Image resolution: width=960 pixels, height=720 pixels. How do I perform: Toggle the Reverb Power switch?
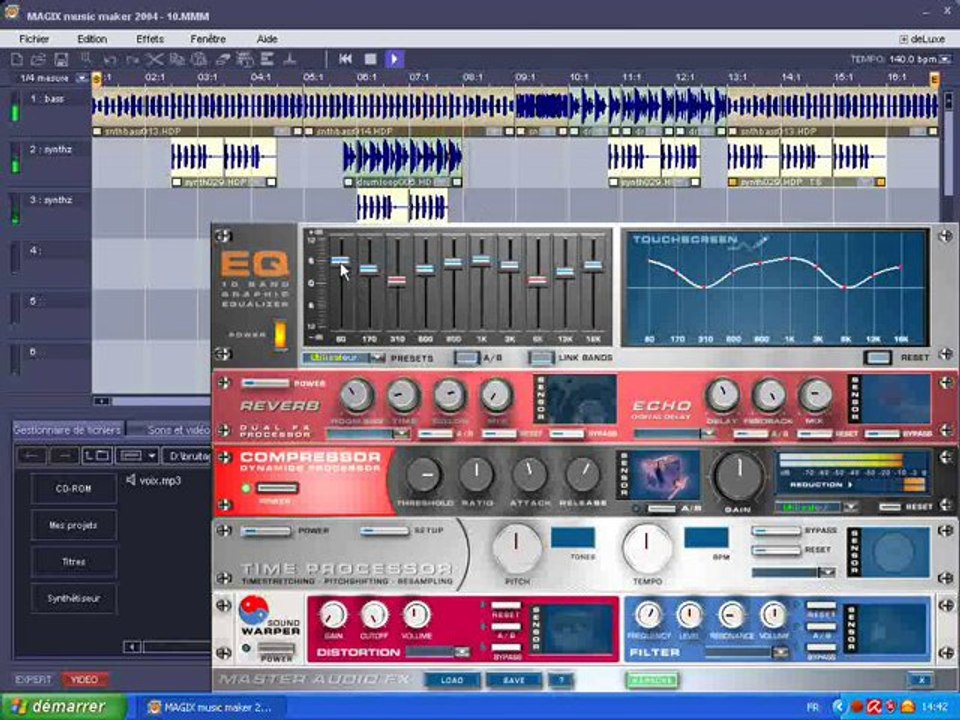coord(265,383)
